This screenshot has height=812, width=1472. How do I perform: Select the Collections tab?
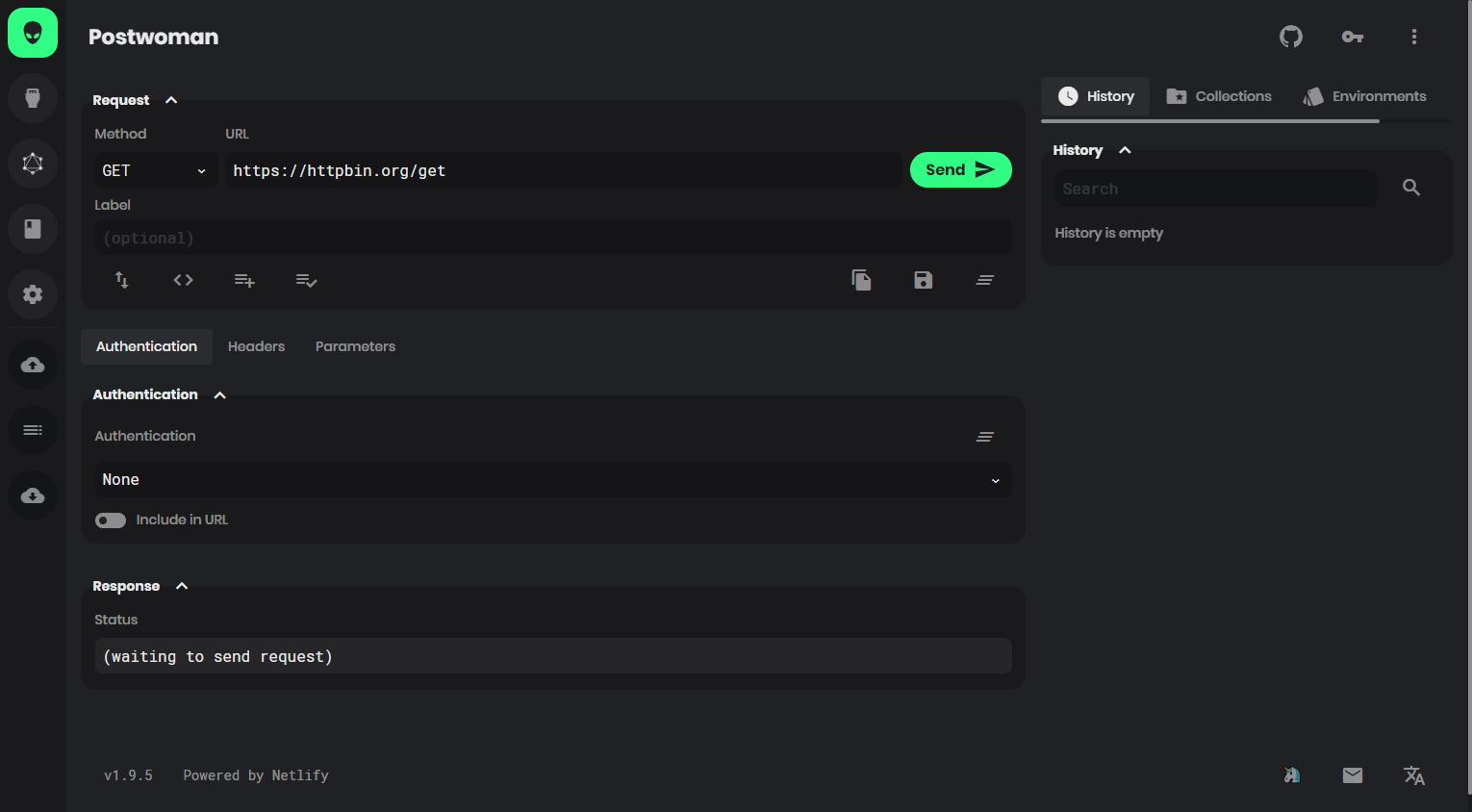(1219, 96)
